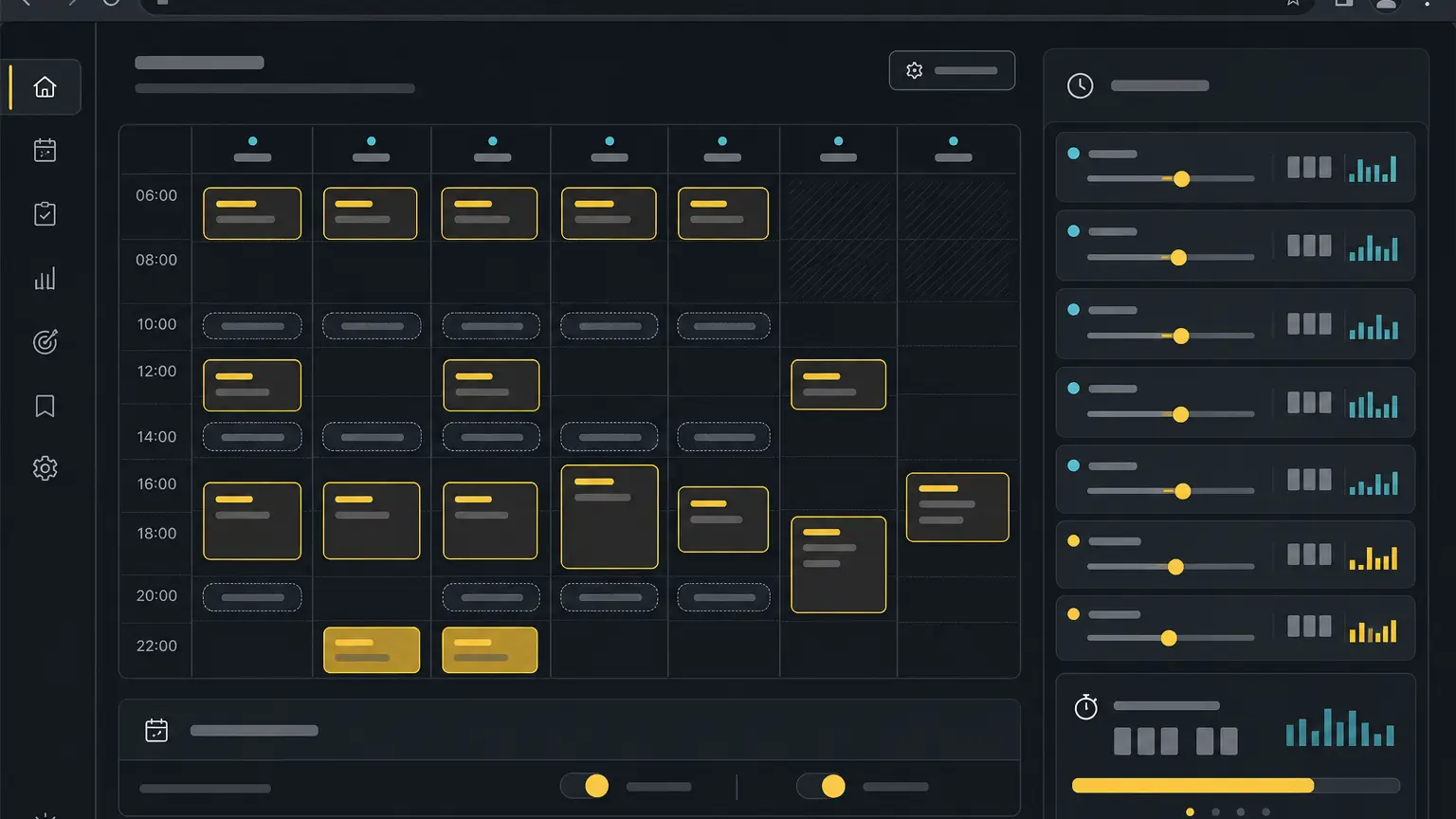Switch the right toggle in the bottom panel
Image resolution: width=1456 pixels, height=819 pixels.
coord(821,786)
